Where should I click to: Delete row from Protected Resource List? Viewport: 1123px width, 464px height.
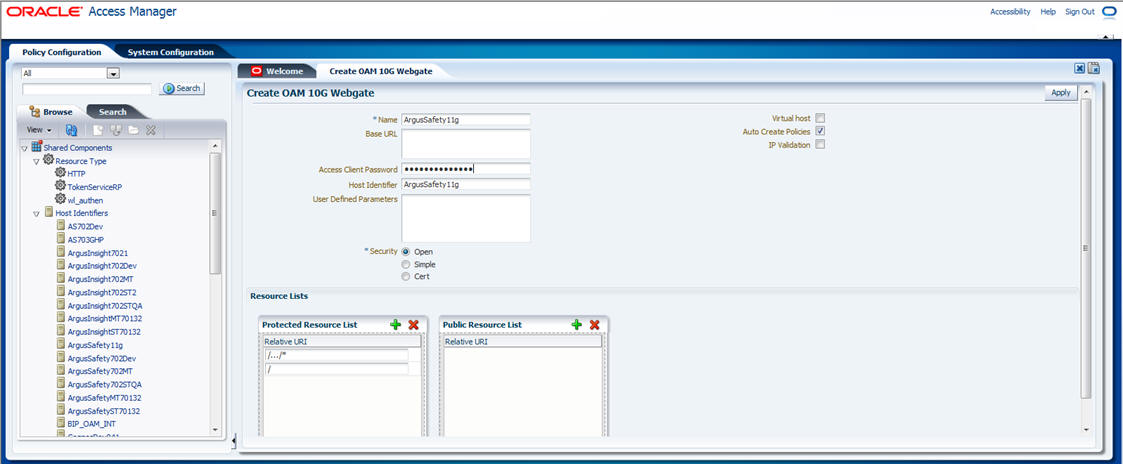click(413, 324)
